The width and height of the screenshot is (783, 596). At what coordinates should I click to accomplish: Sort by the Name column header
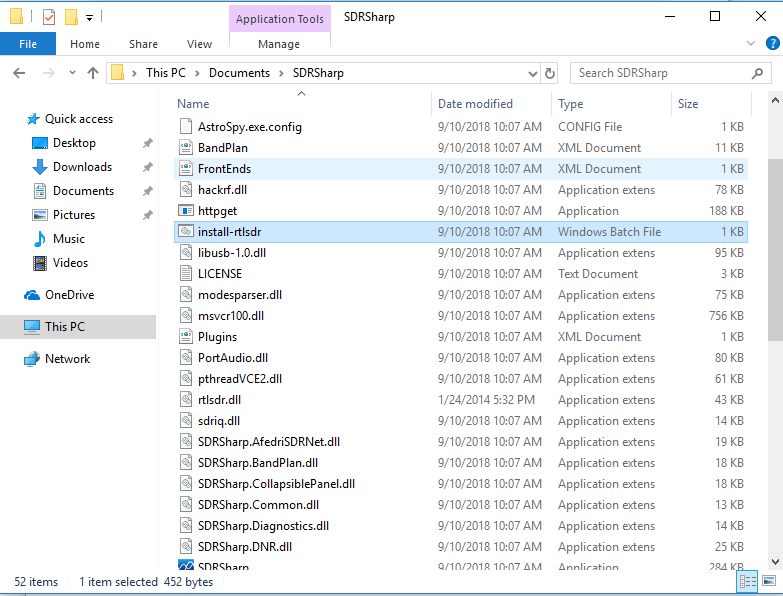pyautogui.click(x=302, y=104)
